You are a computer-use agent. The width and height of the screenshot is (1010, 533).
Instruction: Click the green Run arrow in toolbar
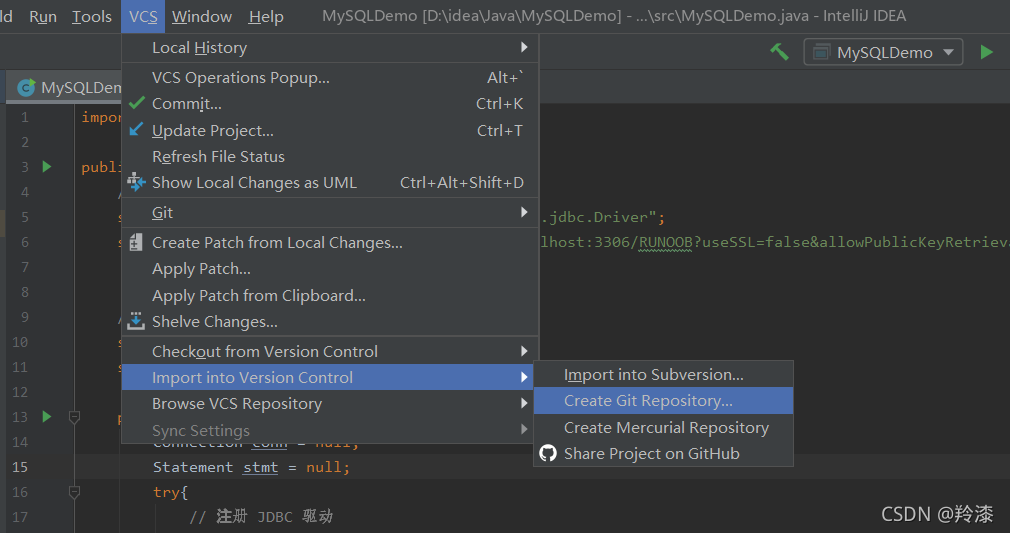[x=986, y=52]
